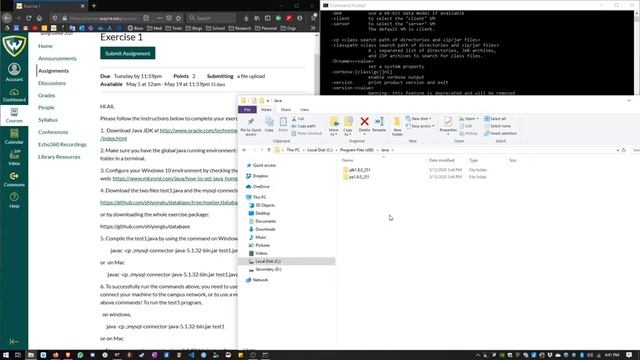The width and height of the screenshot is (640, 360).
Task: Bookmark this page with the star
Action: click(178, 18)
